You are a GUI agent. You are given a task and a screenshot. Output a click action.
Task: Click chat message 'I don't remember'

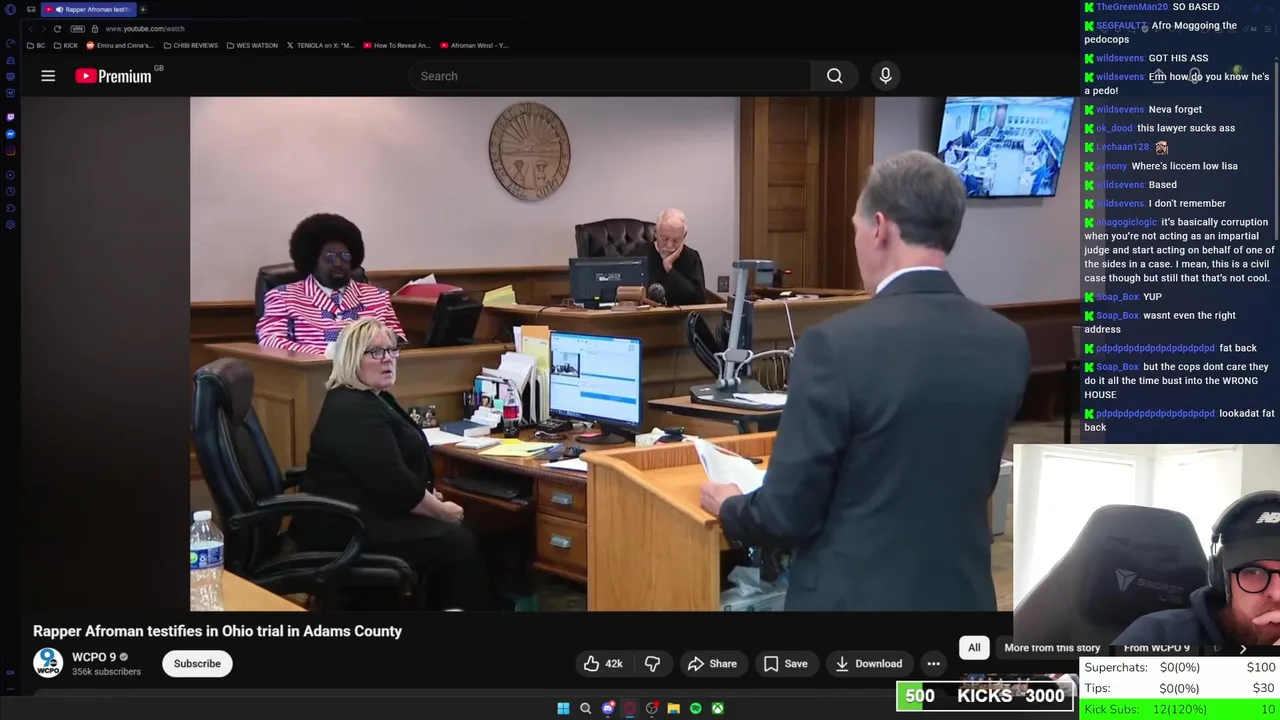click(x=1187, y=203)
